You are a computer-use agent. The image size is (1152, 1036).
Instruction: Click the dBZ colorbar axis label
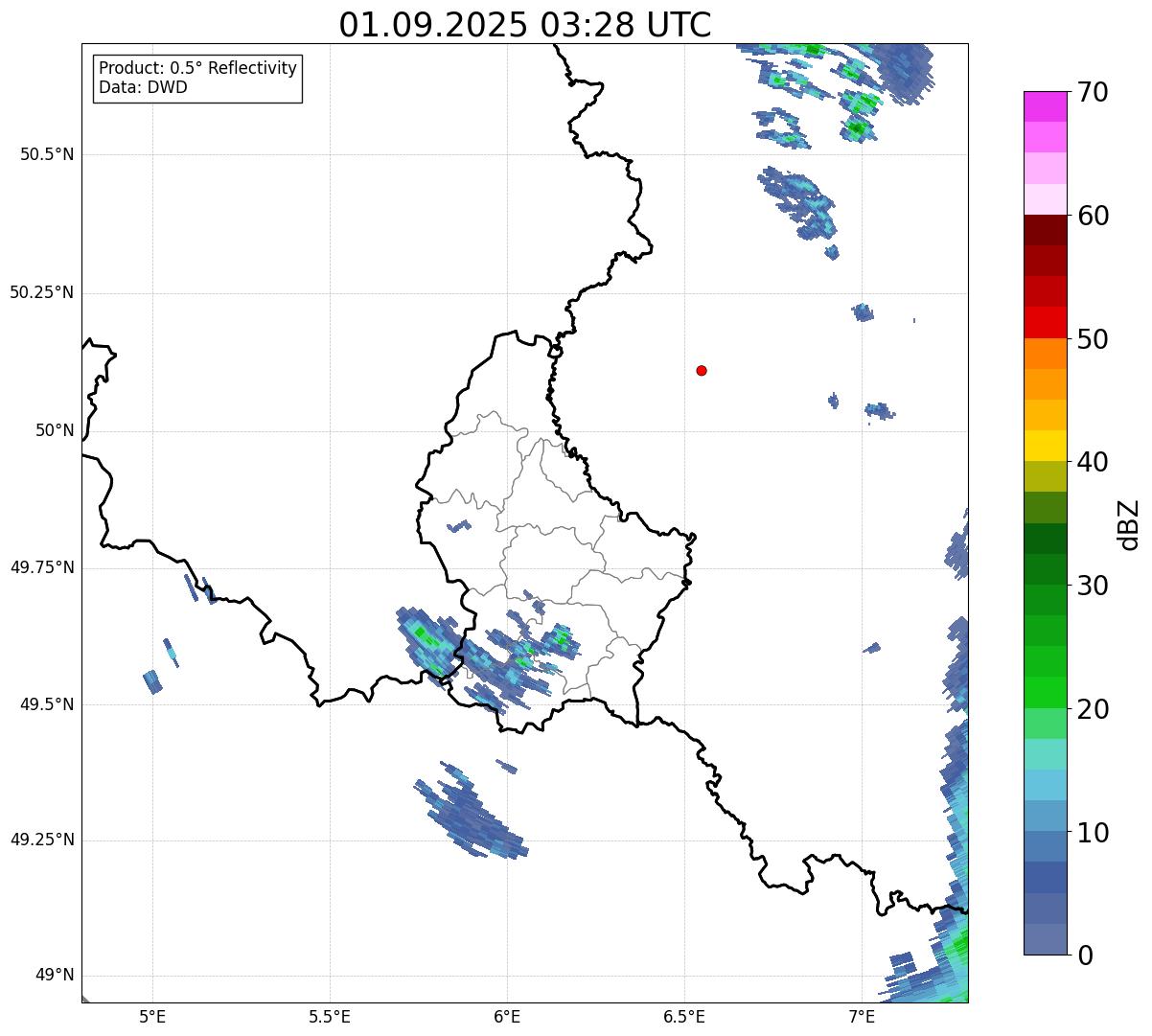1129,524
